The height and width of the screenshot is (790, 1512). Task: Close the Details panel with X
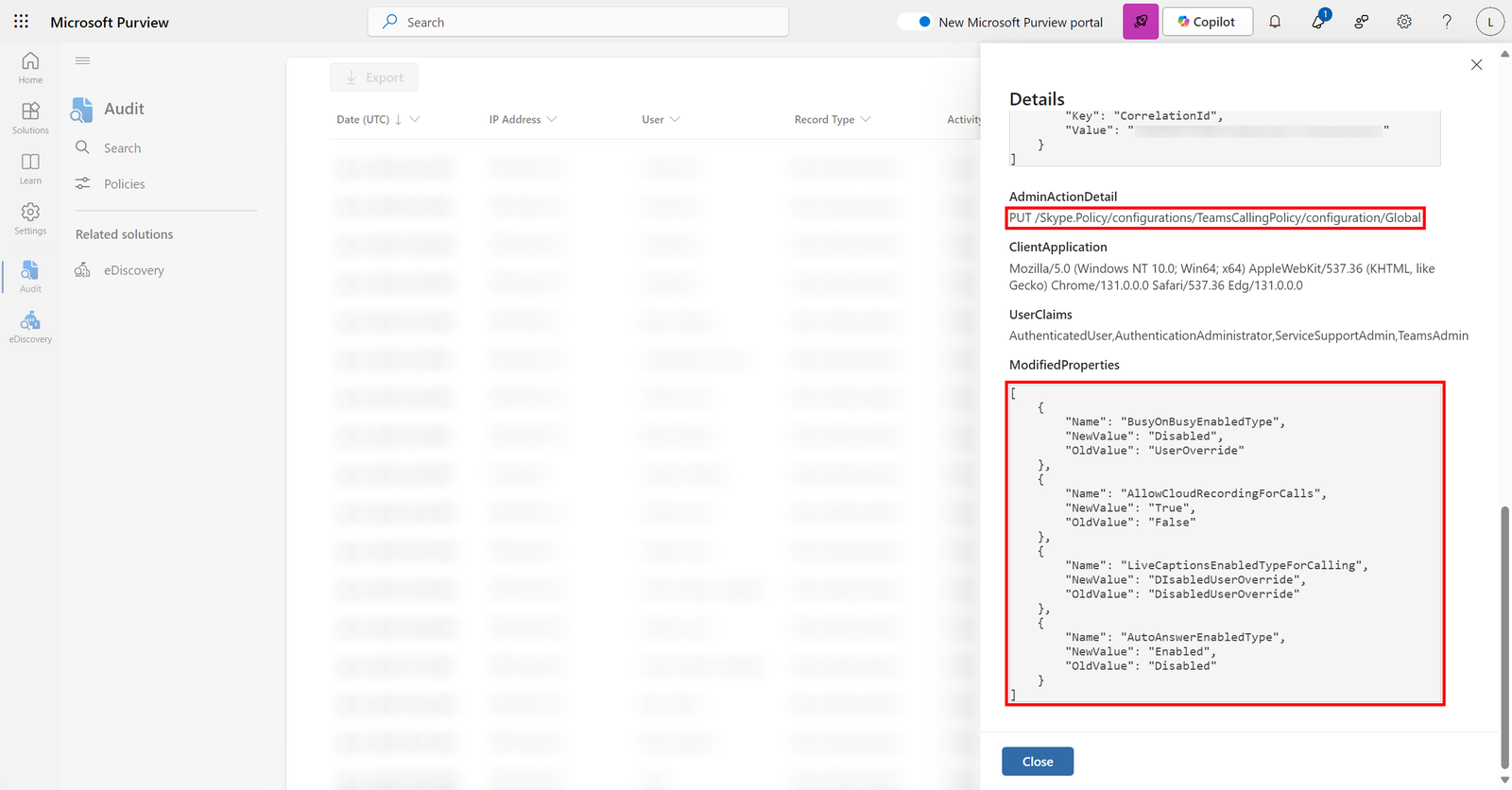1476,64
